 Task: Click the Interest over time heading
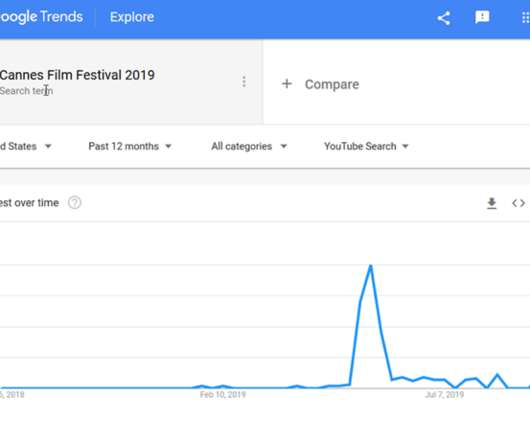coord(29,203)
